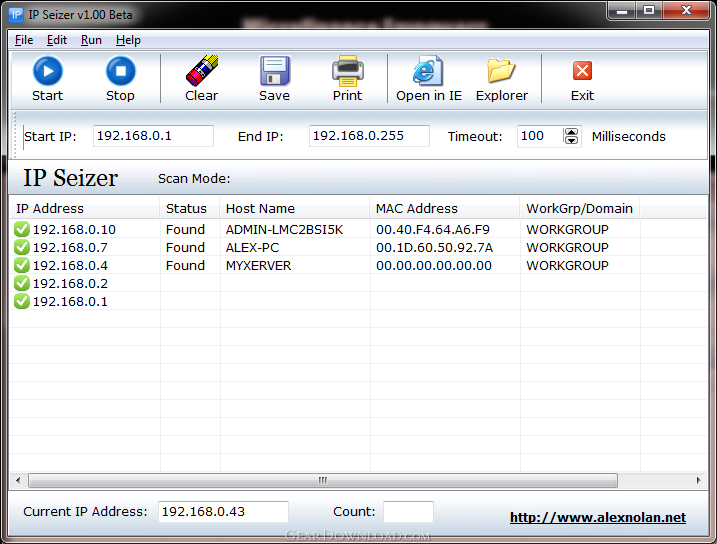Sort by the Host Name column header
Image resolution: width=717 pixels, height=544 pixels.
click(x=295, y=208)
